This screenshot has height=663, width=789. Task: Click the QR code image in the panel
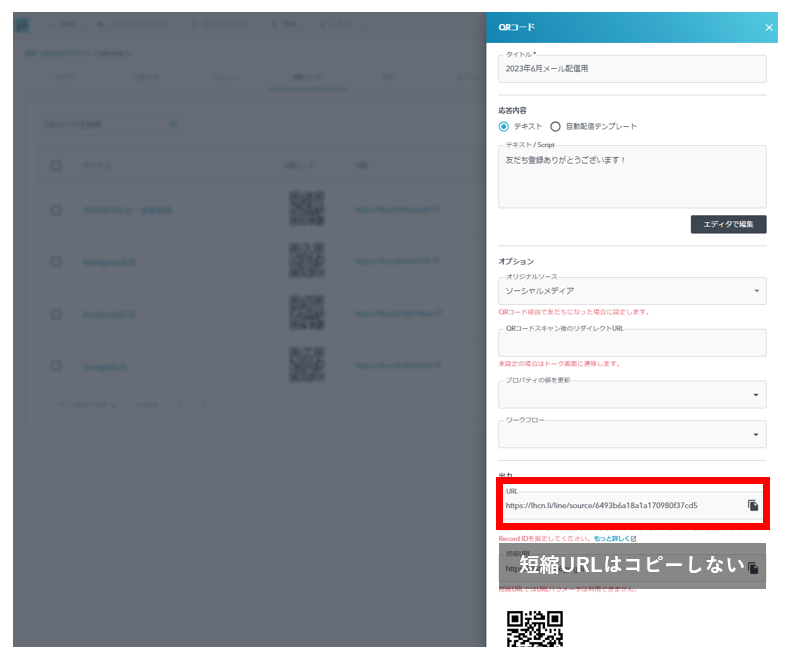click(534, 630)
